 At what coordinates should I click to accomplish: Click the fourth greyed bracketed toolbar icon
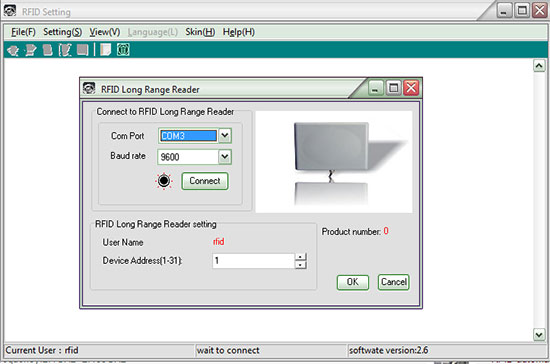pos(65,50)
